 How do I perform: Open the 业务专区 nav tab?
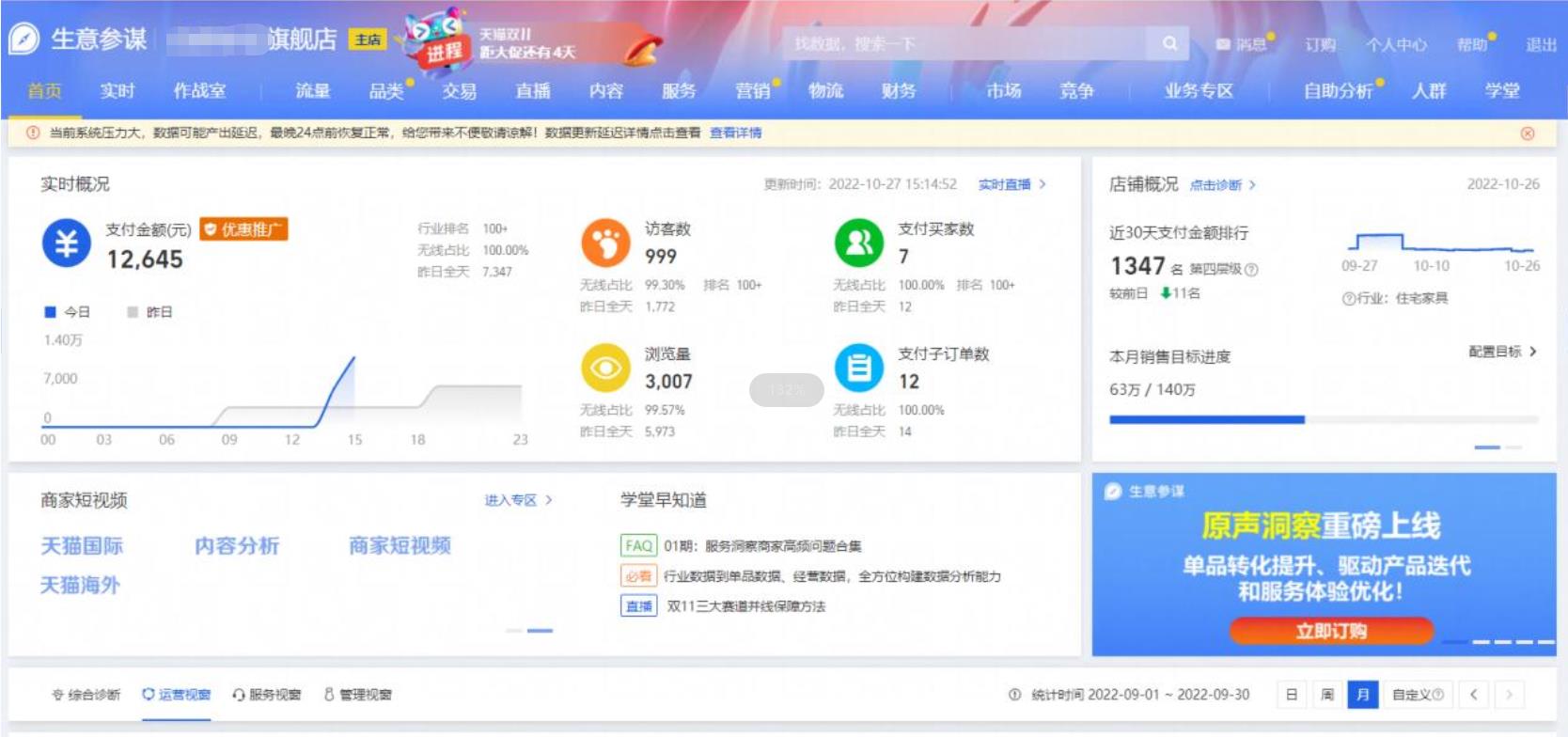pos(1199,91)
